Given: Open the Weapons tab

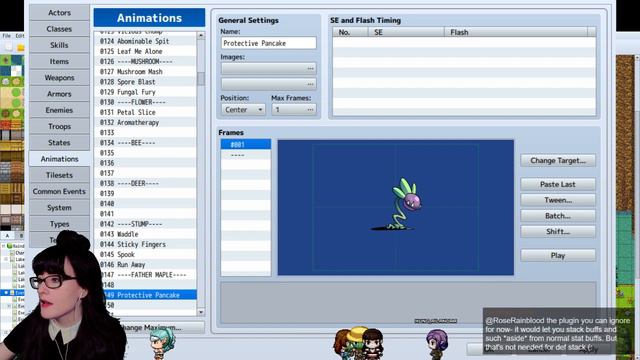Looking at the screenshot, I should (x=59, y=78).
